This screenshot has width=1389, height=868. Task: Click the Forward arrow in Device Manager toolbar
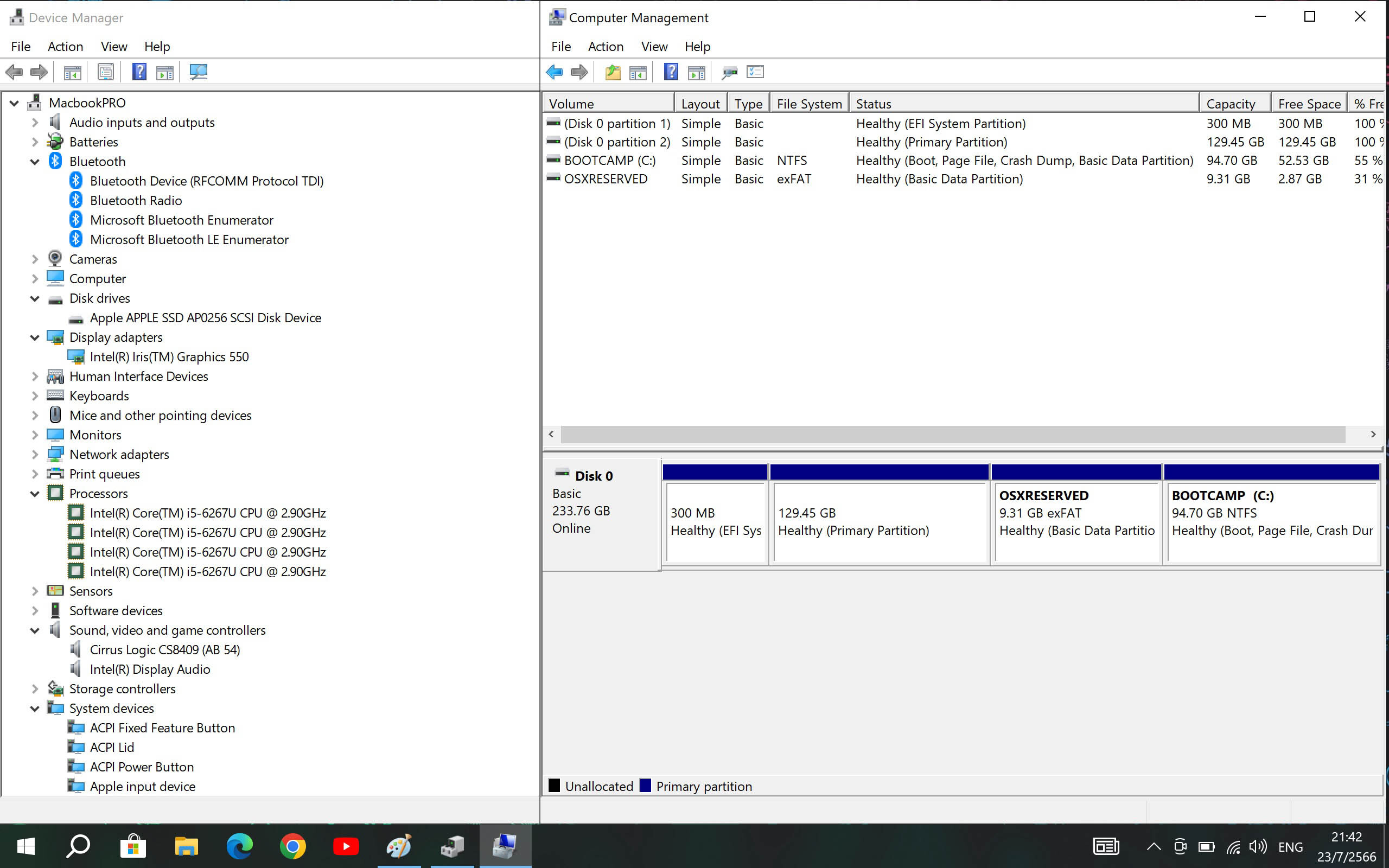(39, 72)
